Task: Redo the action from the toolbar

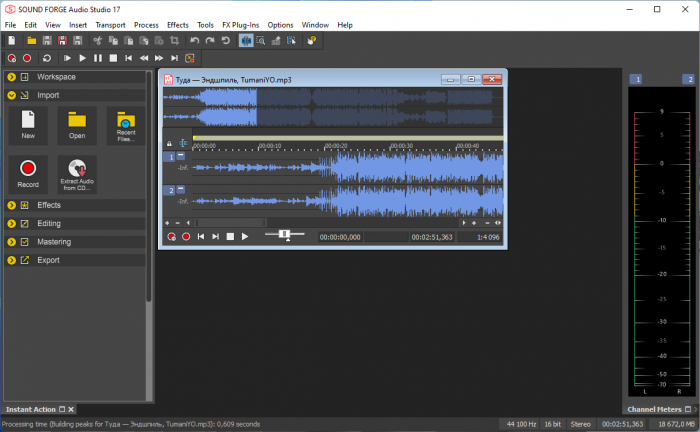Action: coord(210,41)
